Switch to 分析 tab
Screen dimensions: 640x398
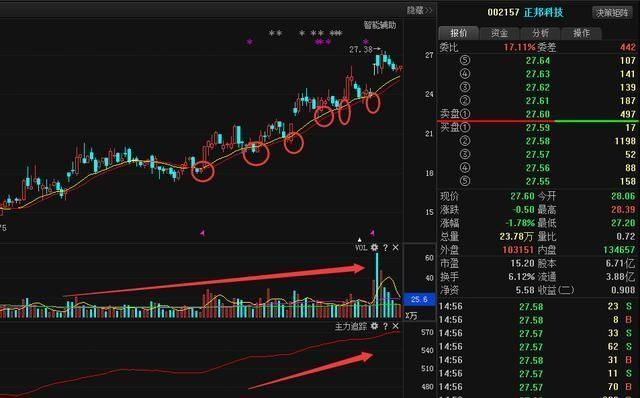(540, 33)
